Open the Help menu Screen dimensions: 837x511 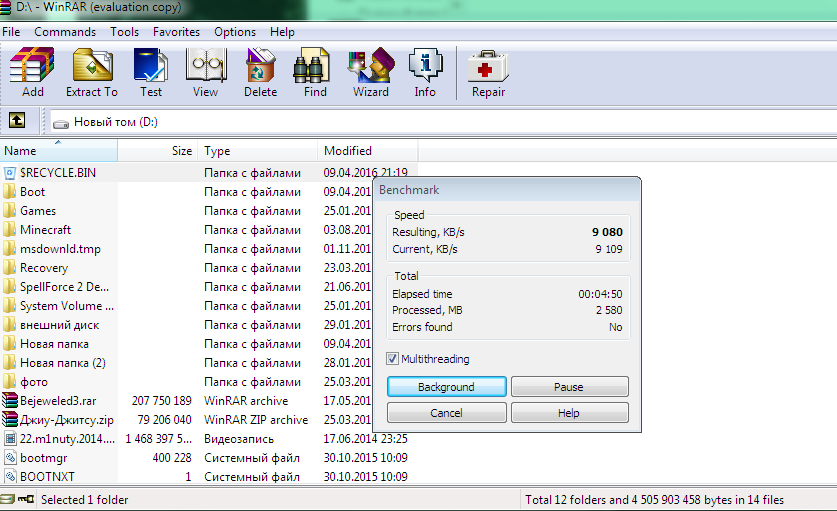pyautogui.click(x=282, y=32)
